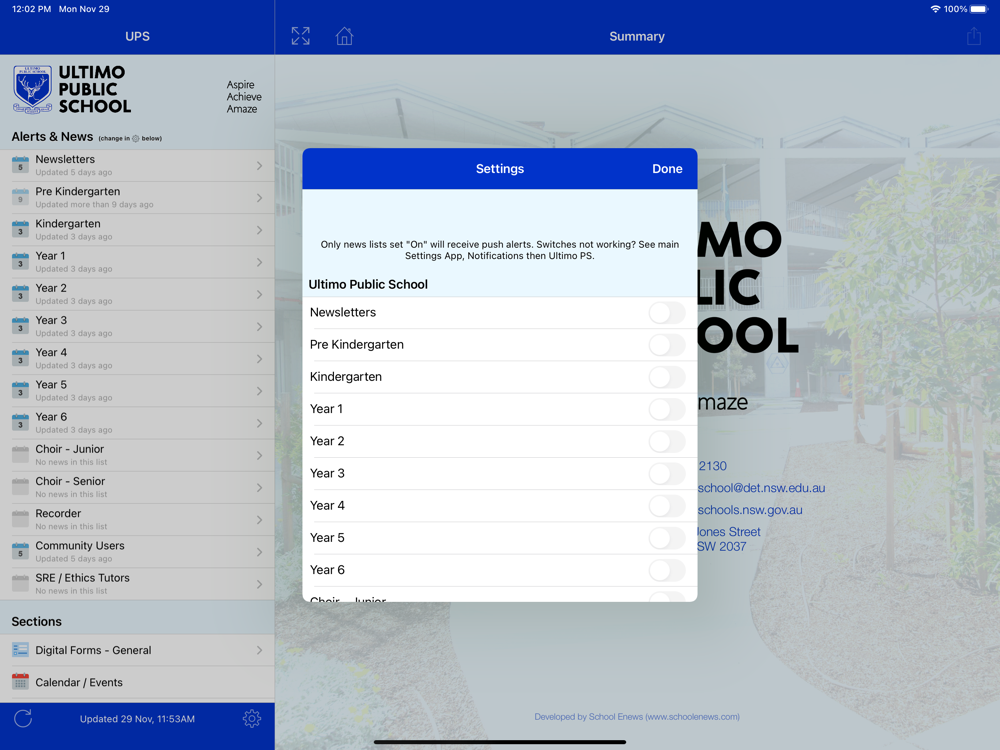Image resolution: width=1000 pixels, height=750 pixels.
Task: Tap Done to close Settings
Action: [667, 168]
